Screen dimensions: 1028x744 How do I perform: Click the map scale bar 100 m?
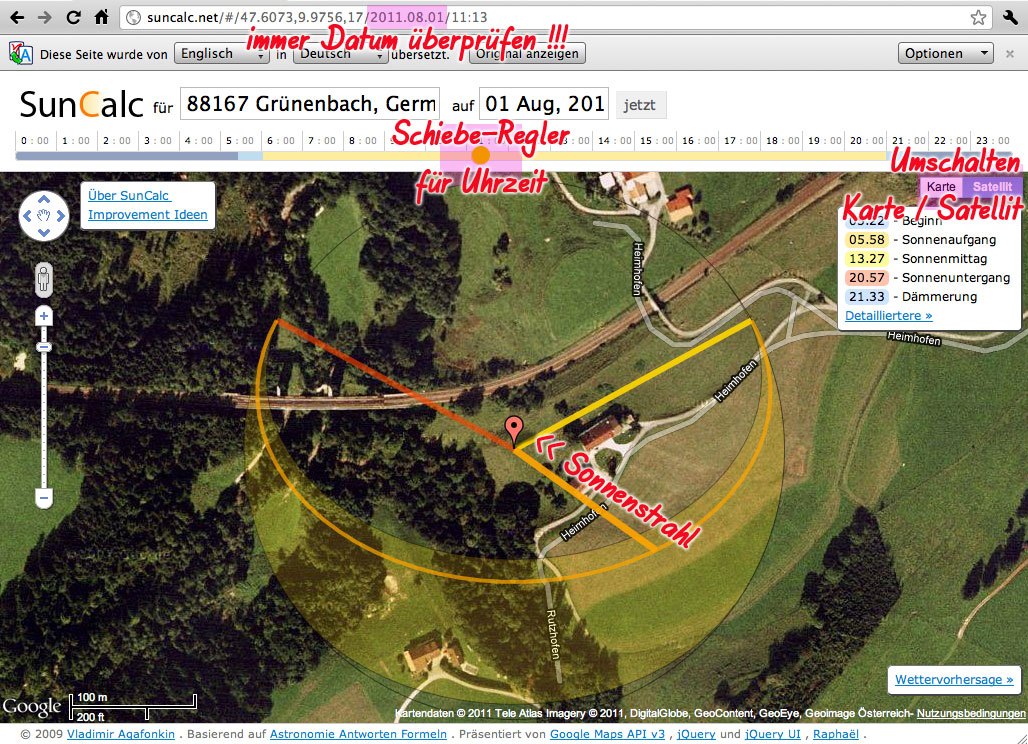tap(133, 701)
